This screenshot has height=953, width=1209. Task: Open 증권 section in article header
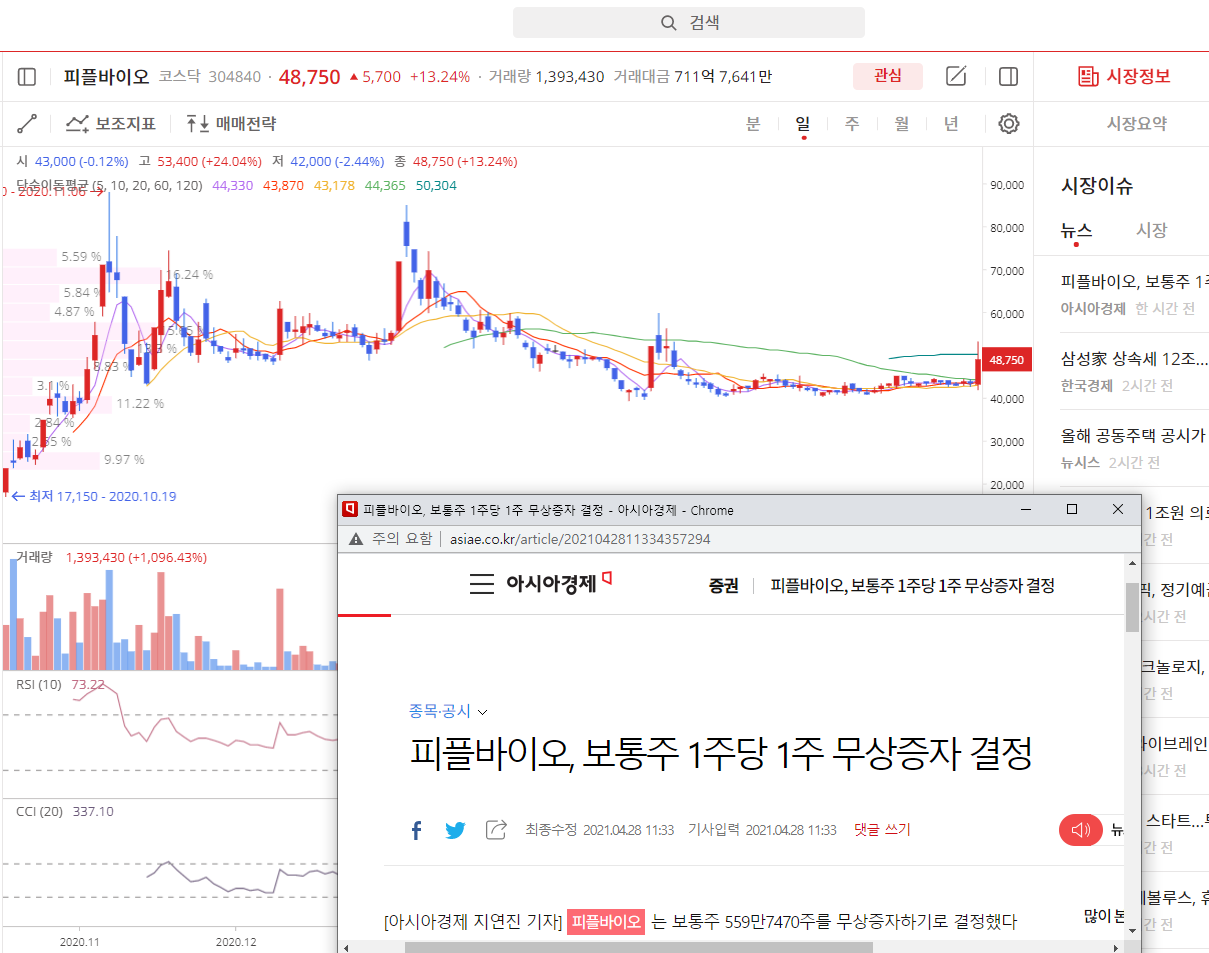[723, 585]
